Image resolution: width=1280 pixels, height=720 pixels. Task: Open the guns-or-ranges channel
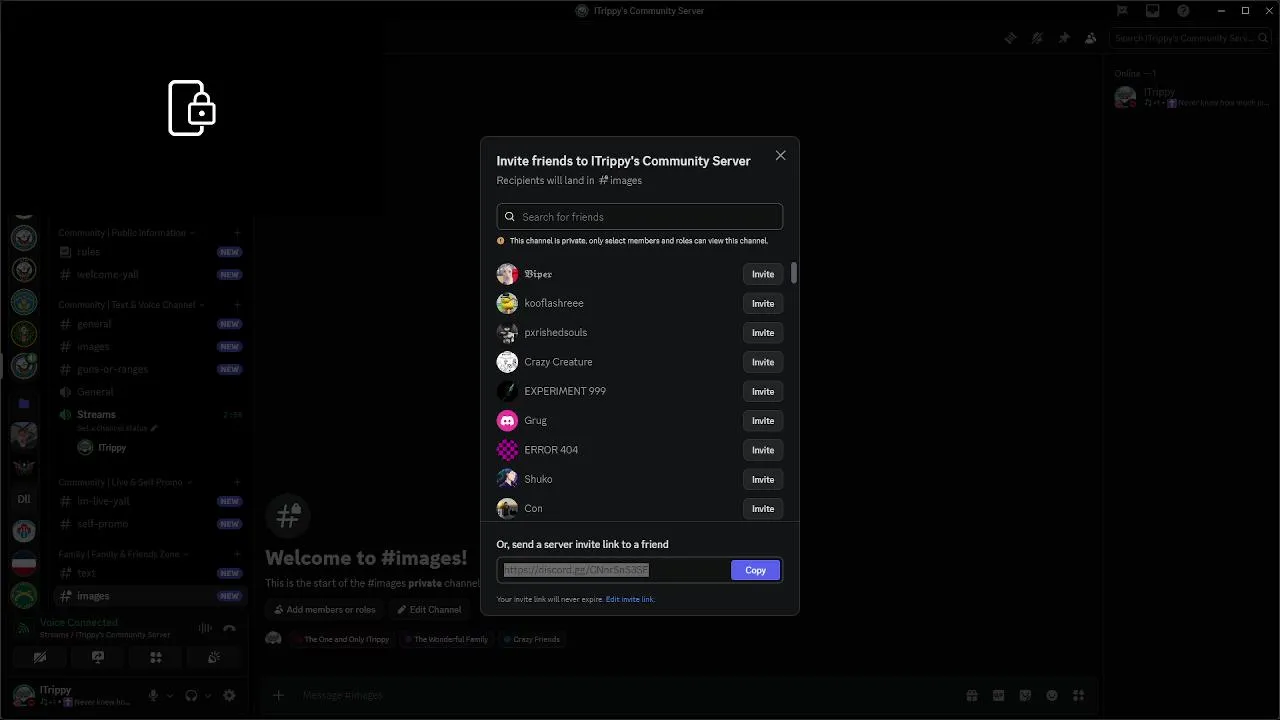(x=150, y=369)
